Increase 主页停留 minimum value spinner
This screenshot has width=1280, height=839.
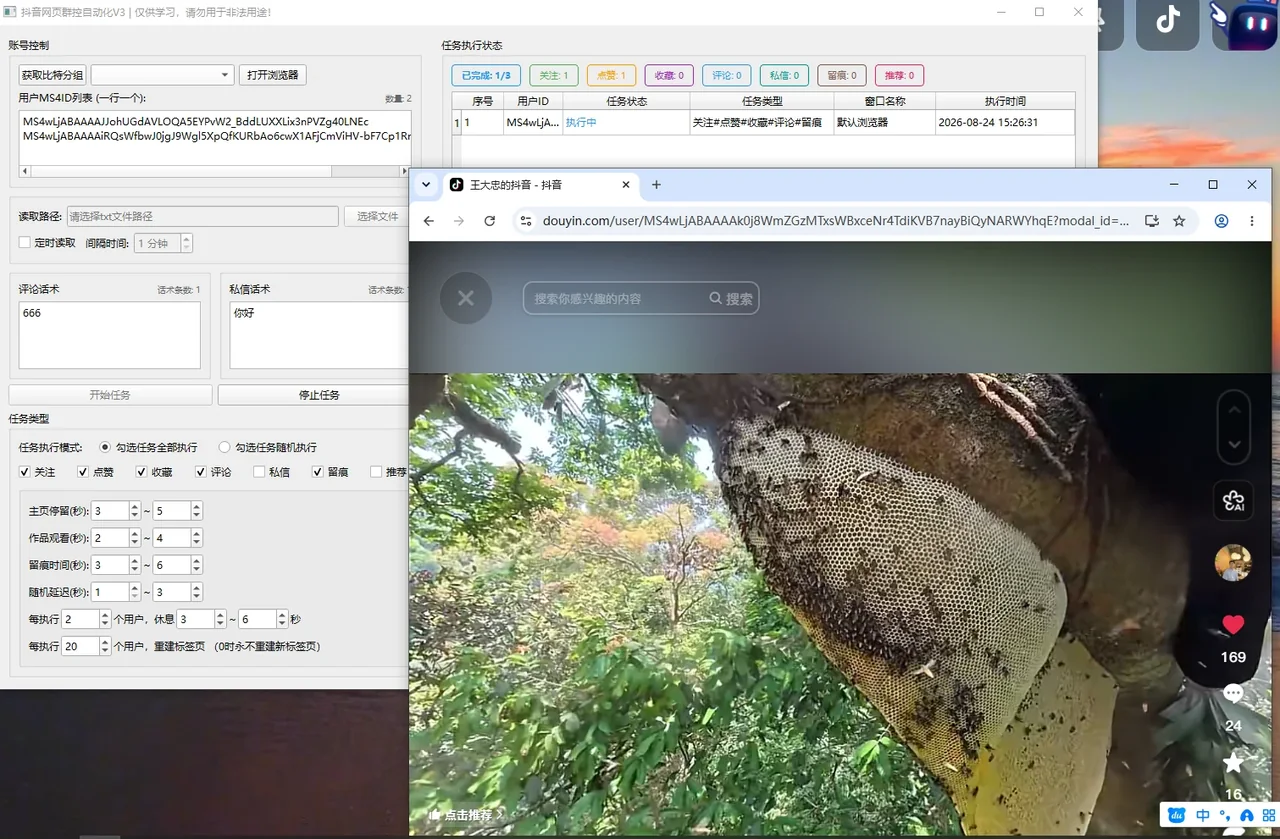point(135,506)
